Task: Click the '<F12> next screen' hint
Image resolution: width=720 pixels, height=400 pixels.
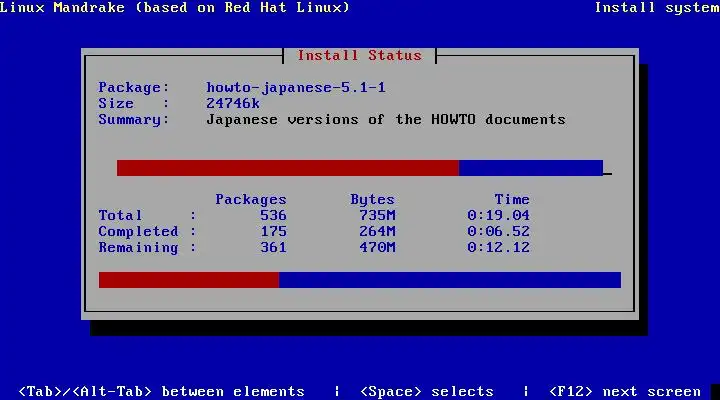Action: point(625,391)
